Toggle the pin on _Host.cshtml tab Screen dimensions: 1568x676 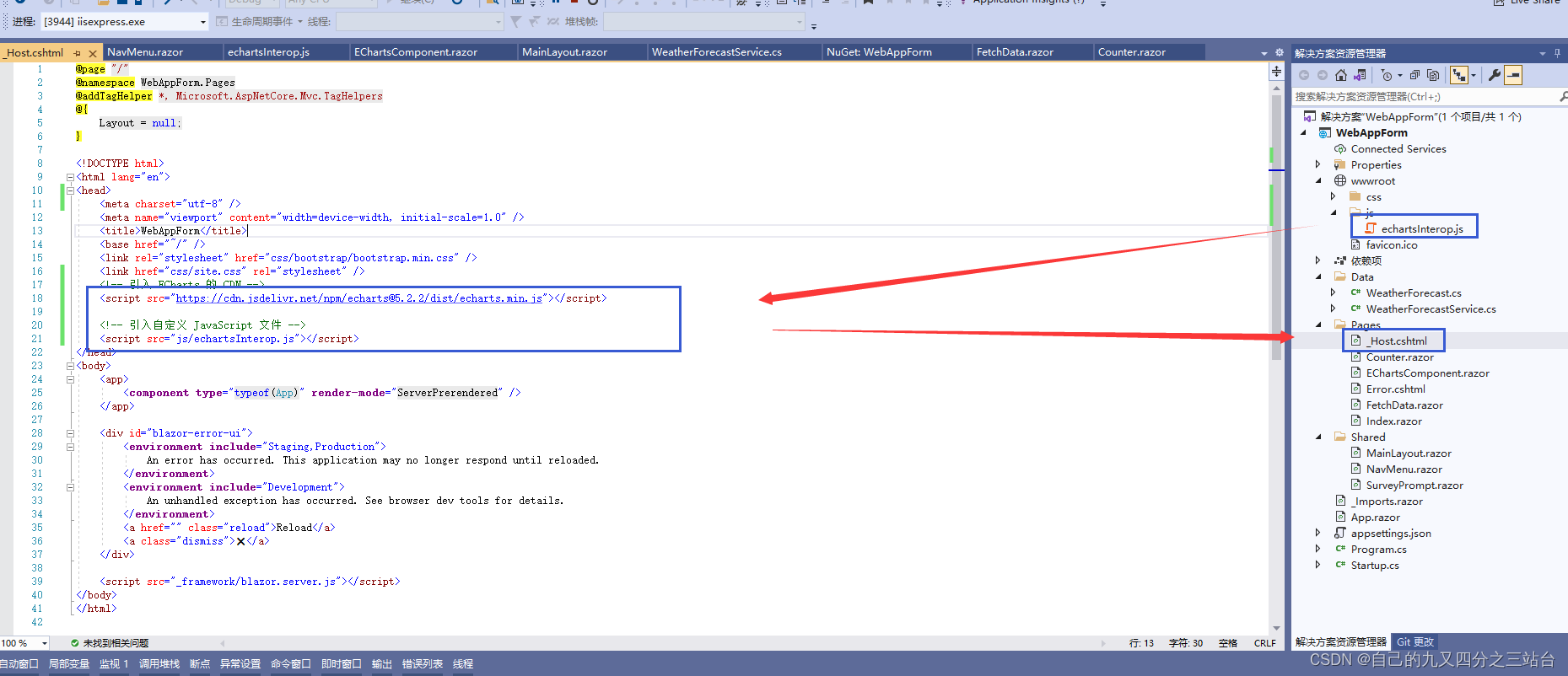tap(77, 52)
